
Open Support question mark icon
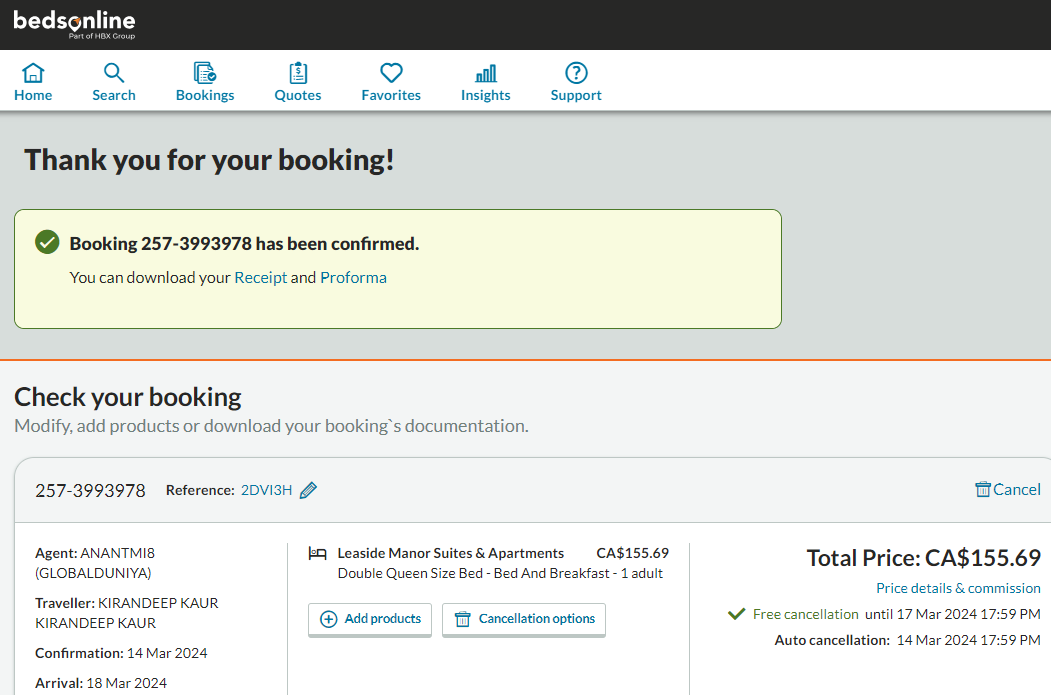(x=576, y=73)
